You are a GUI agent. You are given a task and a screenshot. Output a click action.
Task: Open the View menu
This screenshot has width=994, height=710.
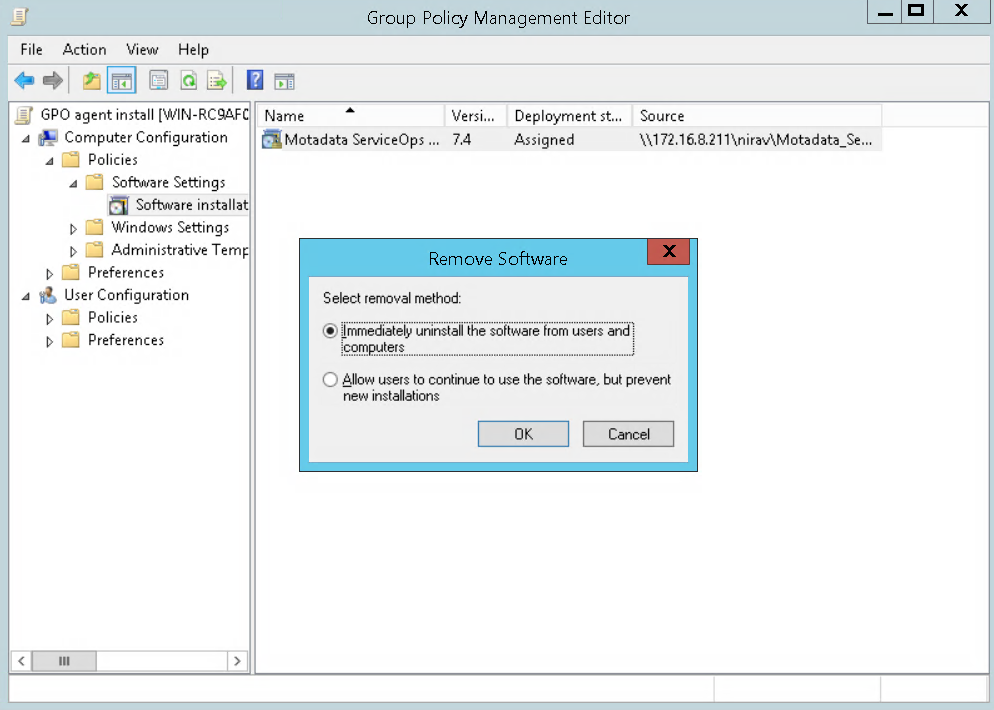(142, 49)
